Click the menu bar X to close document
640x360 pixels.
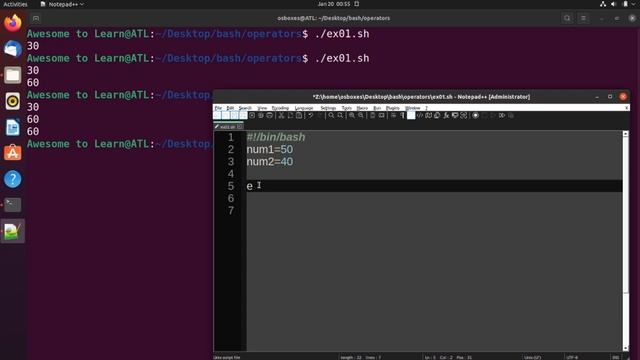click(x=627, y=108)
